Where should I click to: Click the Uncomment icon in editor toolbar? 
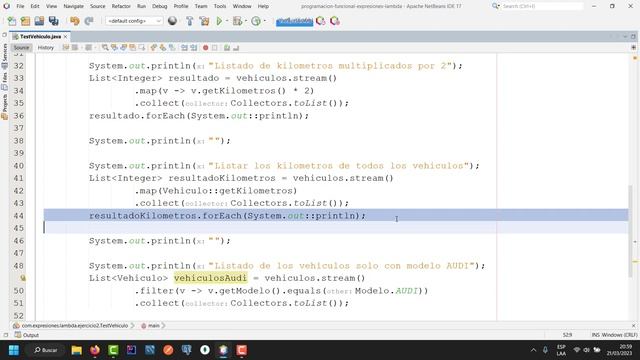coord(236,48)
